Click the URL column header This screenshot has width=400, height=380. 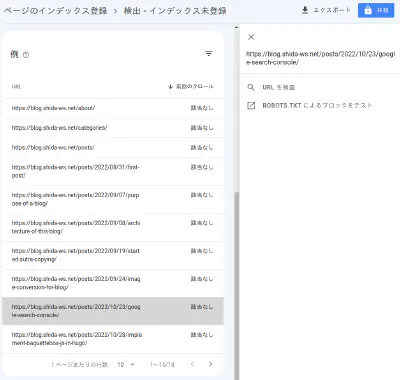pos(17,87)
